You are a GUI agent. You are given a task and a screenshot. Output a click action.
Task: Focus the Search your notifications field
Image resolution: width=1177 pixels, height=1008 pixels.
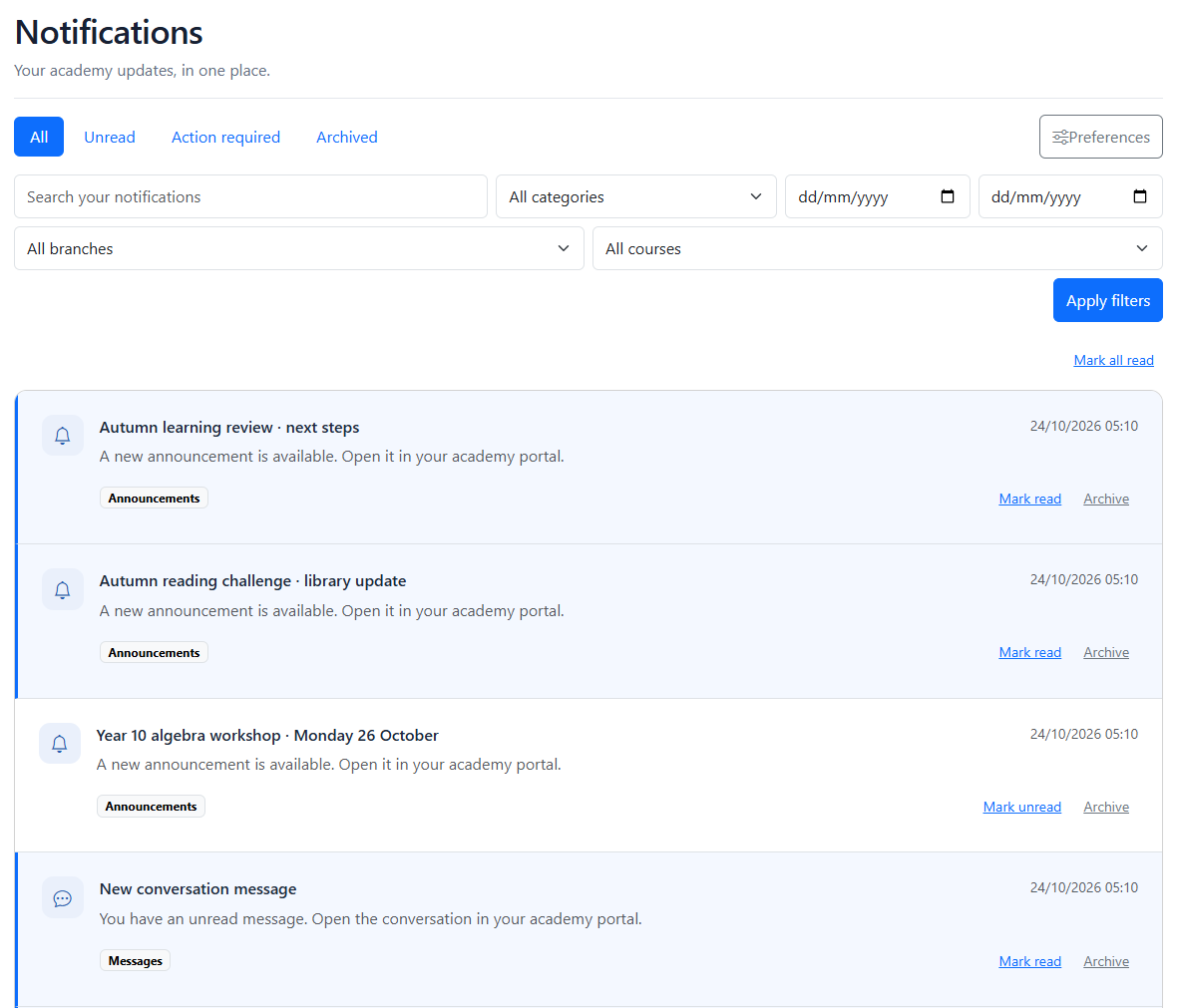(250, 196)
